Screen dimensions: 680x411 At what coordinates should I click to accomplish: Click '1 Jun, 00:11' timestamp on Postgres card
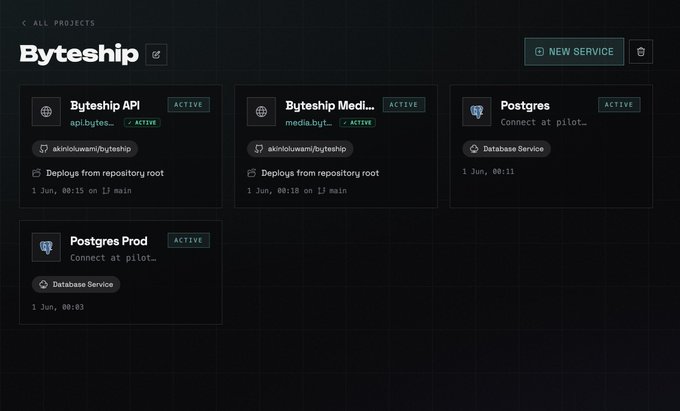(488, 171)
